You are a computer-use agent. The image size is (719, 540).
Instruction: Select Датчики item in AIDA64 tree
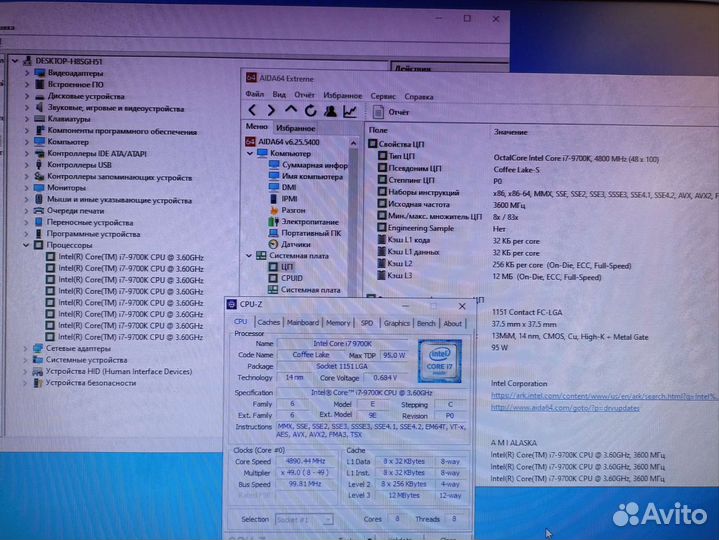point(290,244)
